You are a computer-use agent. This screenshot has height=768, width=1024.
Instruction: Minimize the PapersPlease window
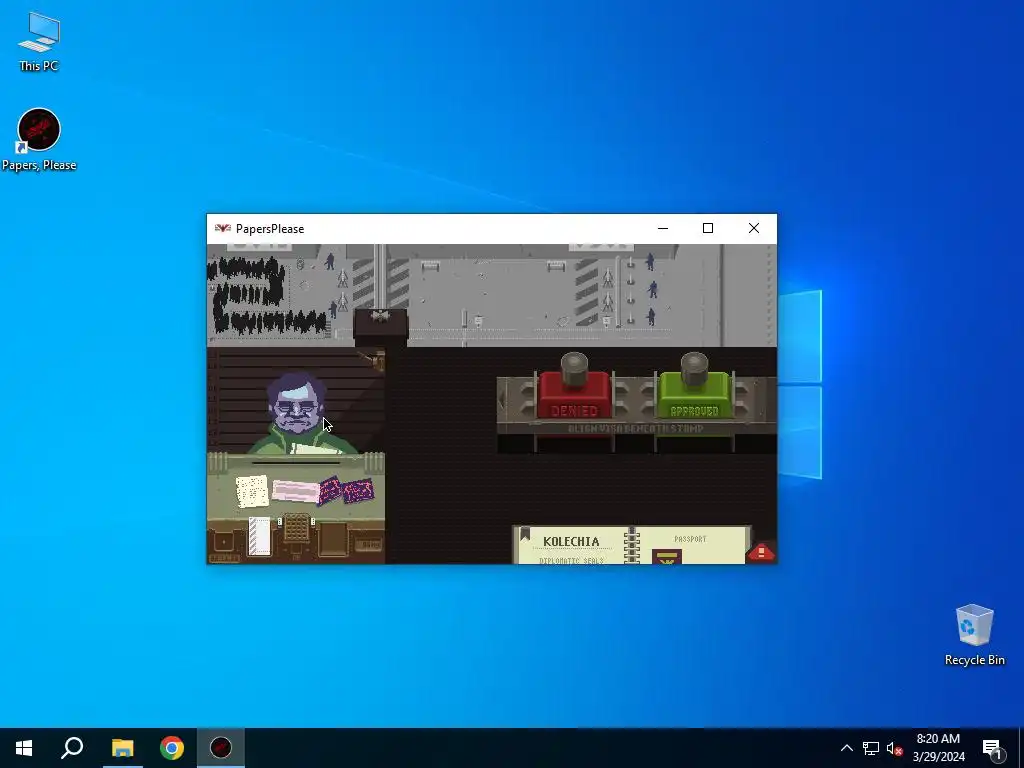pyautogui.click(x=663, y=228)
